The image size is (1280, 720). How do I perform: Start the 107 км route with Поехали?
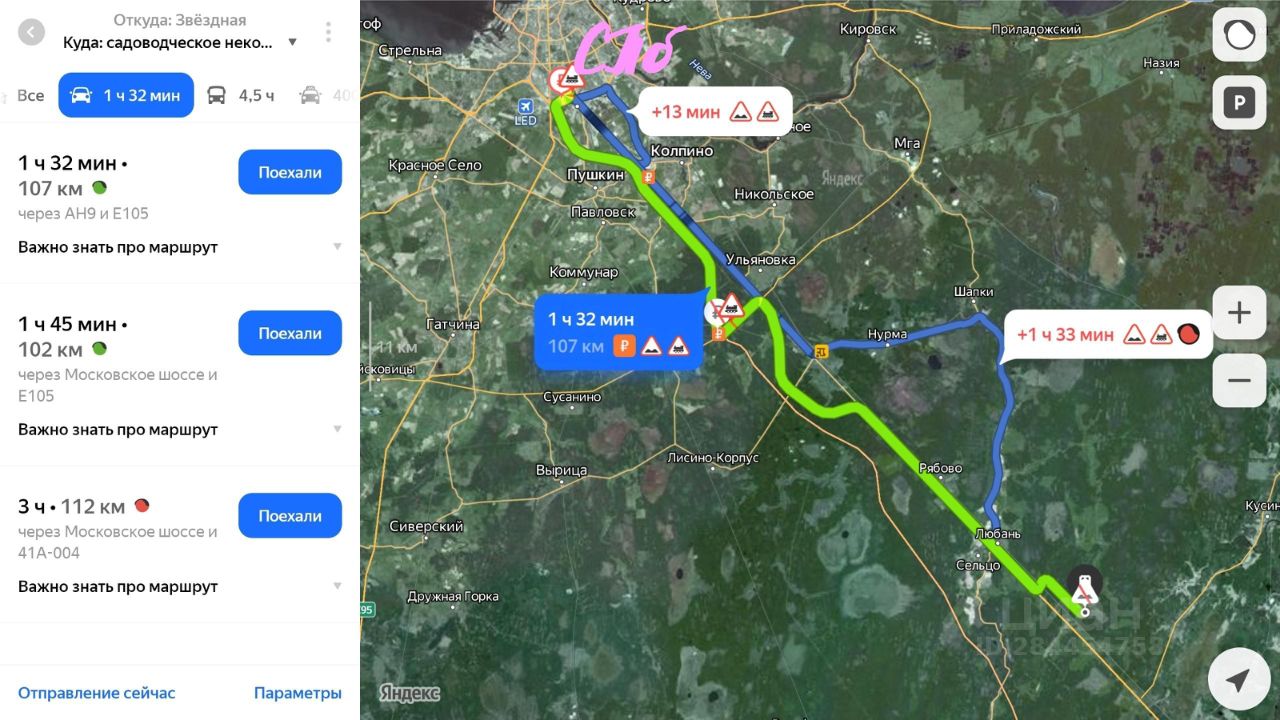coord(290,172)
